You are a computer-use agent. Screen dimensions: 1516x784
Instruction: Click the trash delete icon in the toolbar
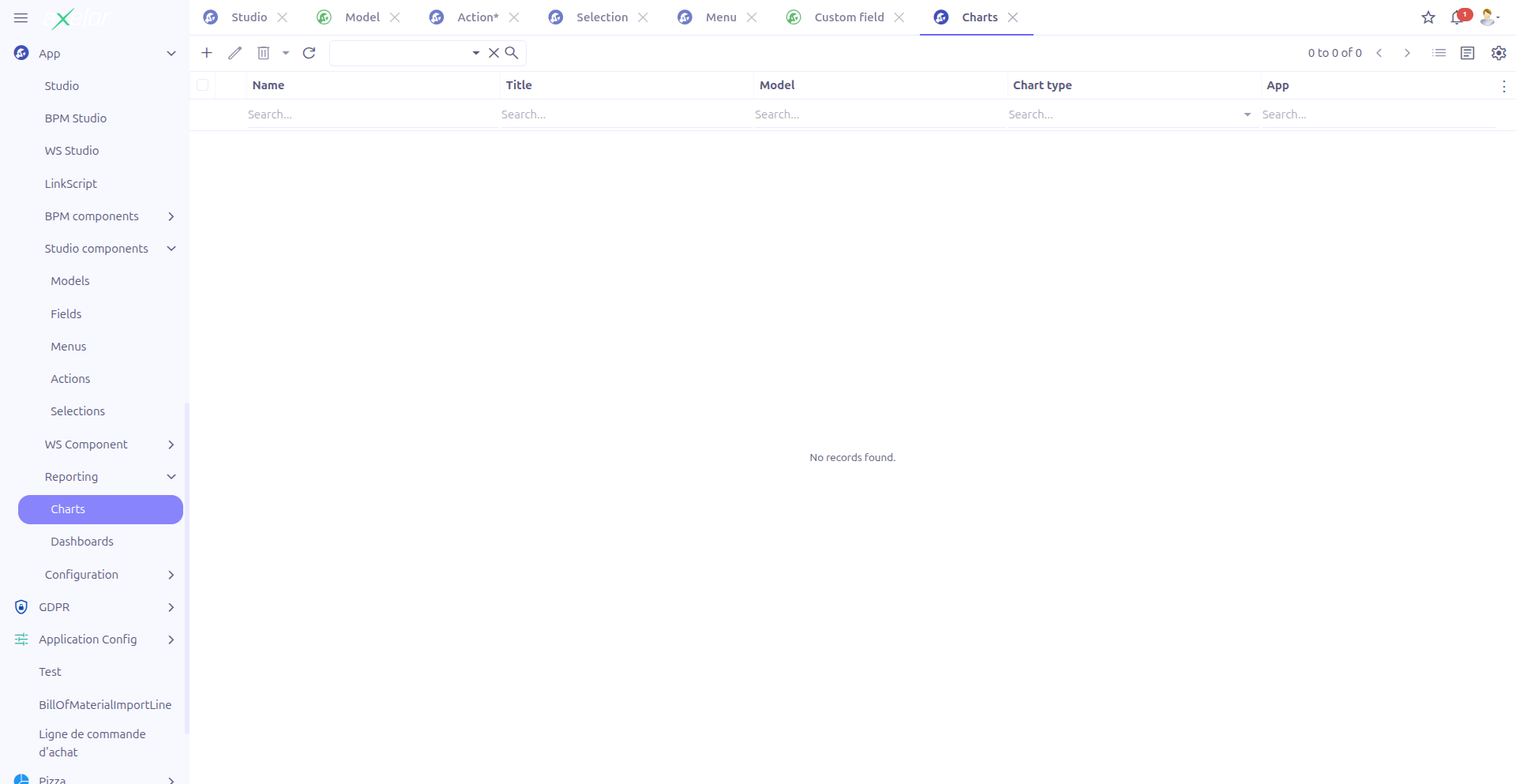click(x=264, y=53)
